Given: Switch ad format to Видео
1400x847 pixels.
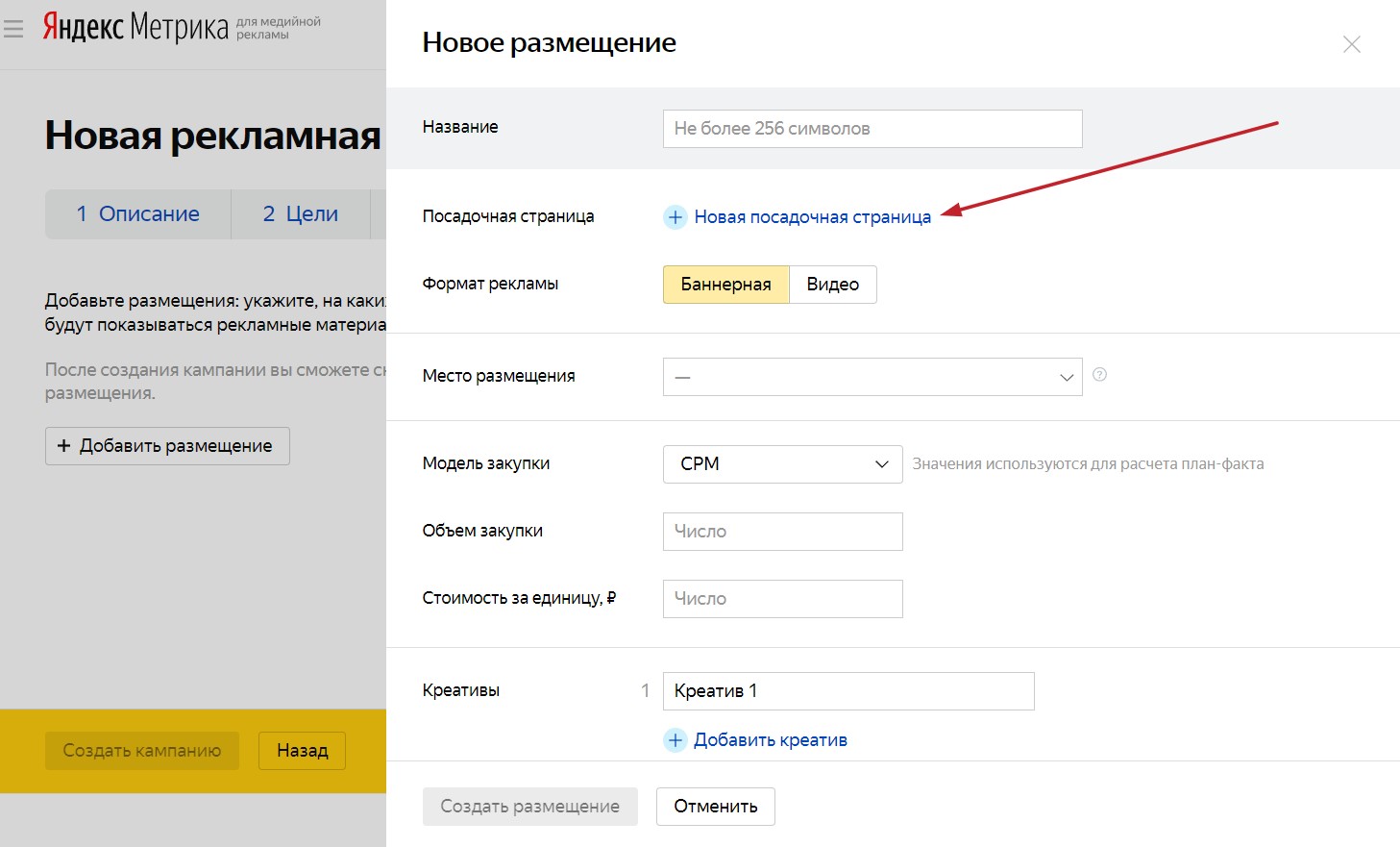Looking at the screenshot, I should click(x=832, y=285).
